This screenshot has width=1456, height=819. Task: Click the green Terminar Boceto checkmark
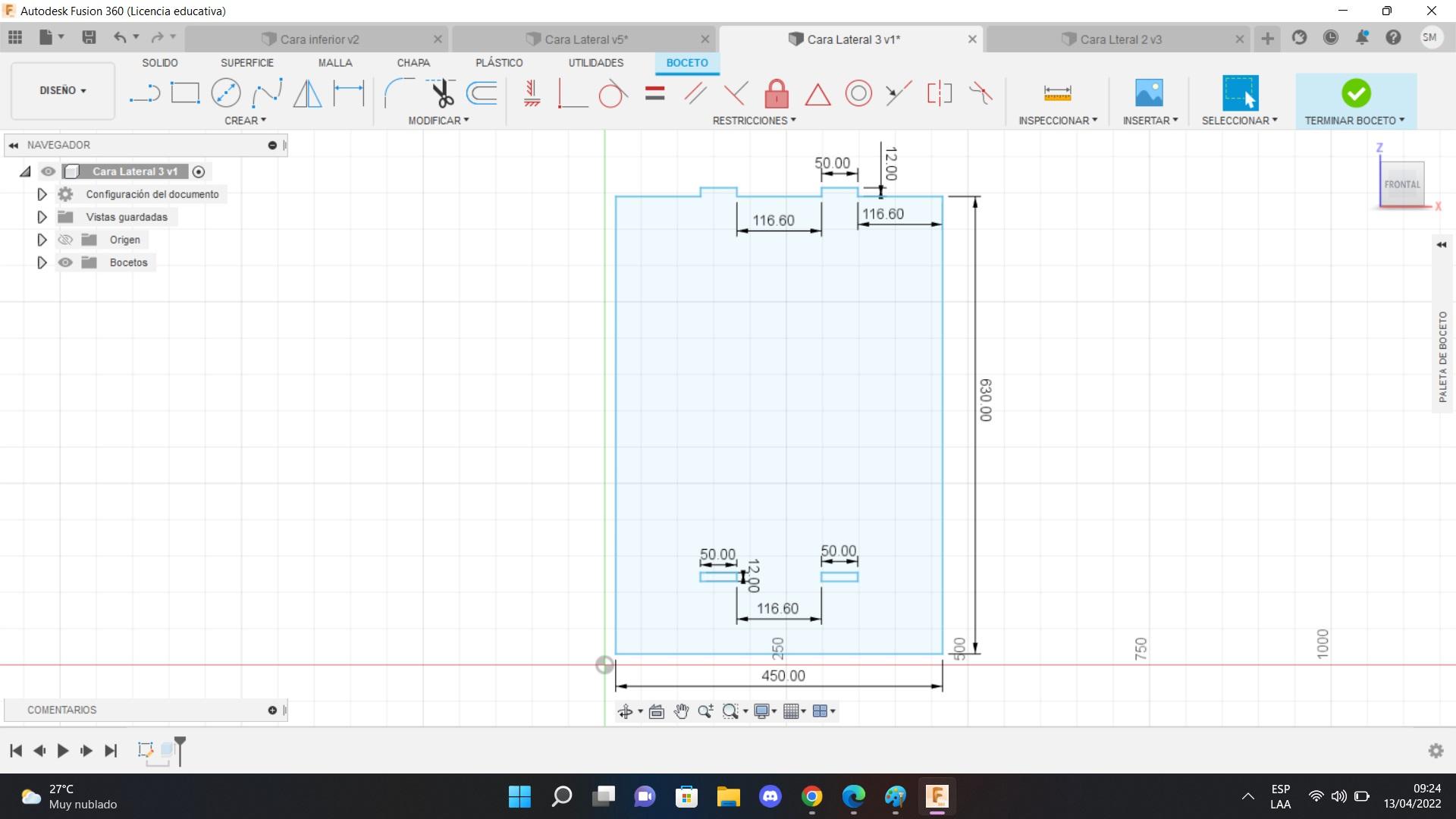(x=1356, y=93)
